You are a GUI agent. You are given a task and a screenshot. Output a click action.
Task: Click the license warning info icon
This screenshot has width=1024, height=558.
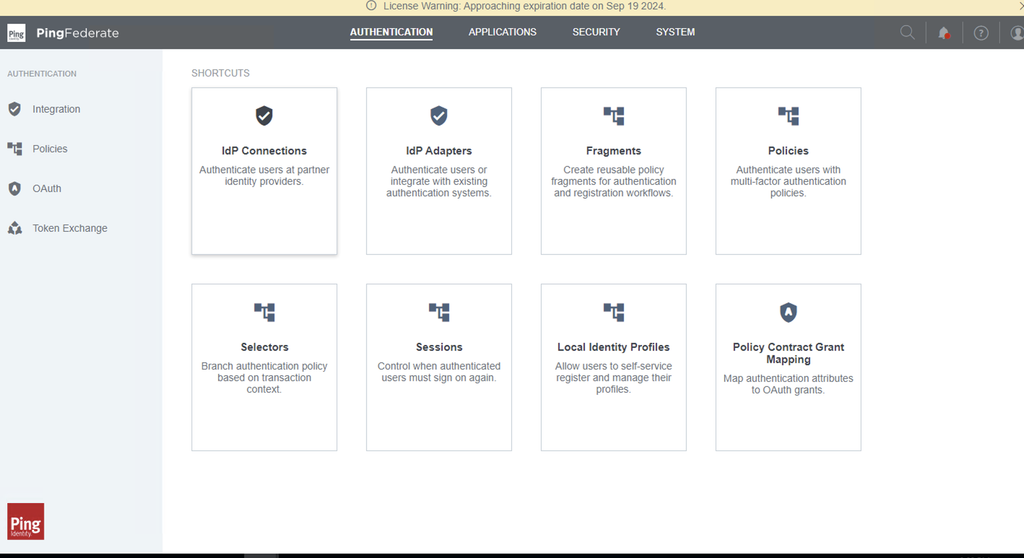(x=371, y=6)
